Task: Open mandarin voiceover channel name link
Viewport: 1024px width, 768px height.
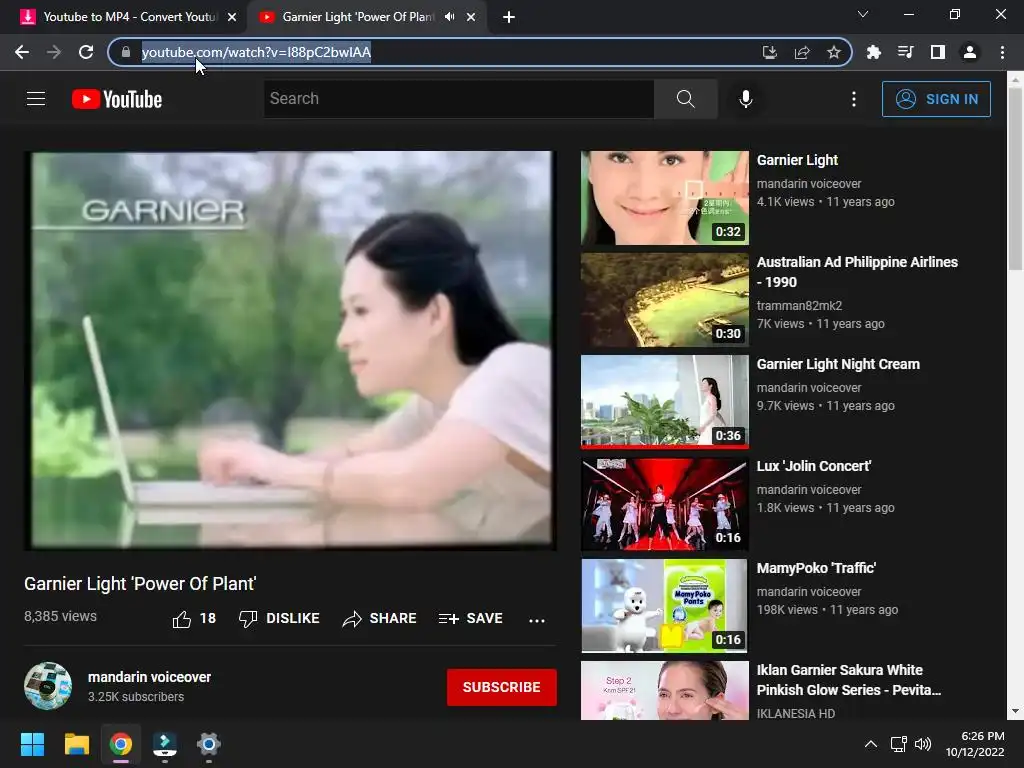Action: coord(150,677)
